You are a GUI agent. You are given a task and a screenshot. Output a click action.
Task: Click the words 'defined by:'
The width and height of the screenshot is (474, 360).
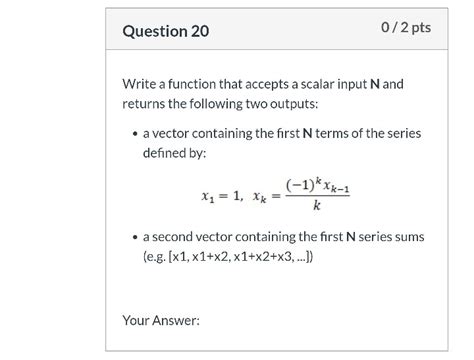(x=175, y=153)
